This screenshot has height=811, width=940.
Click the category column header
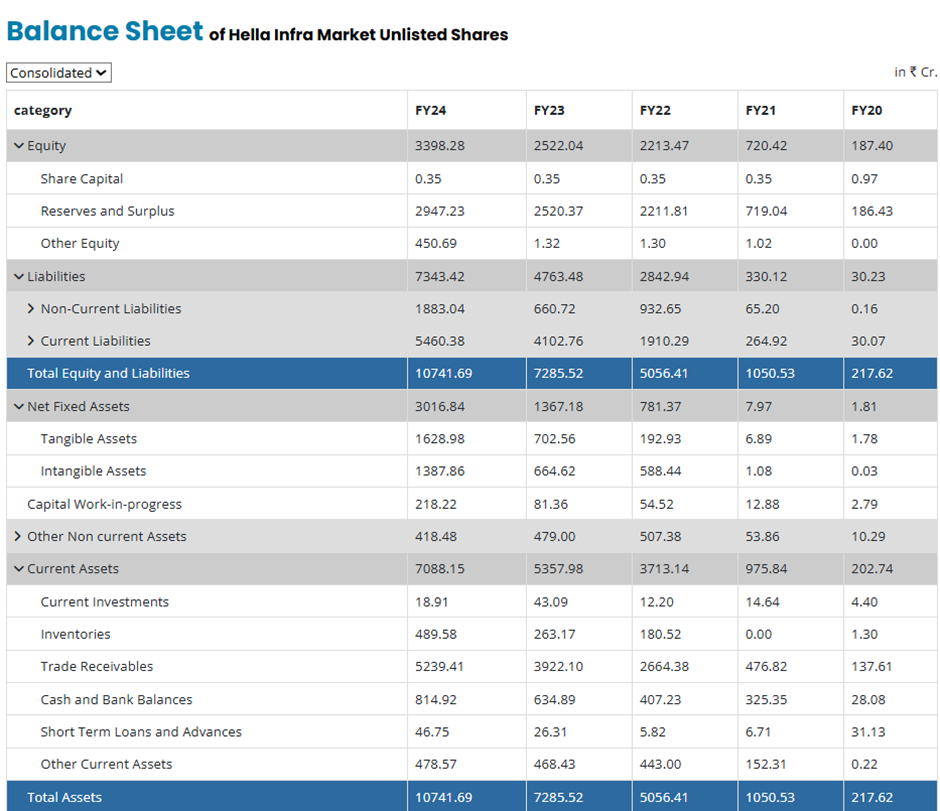pyautogui.click(x=43, y=111)
